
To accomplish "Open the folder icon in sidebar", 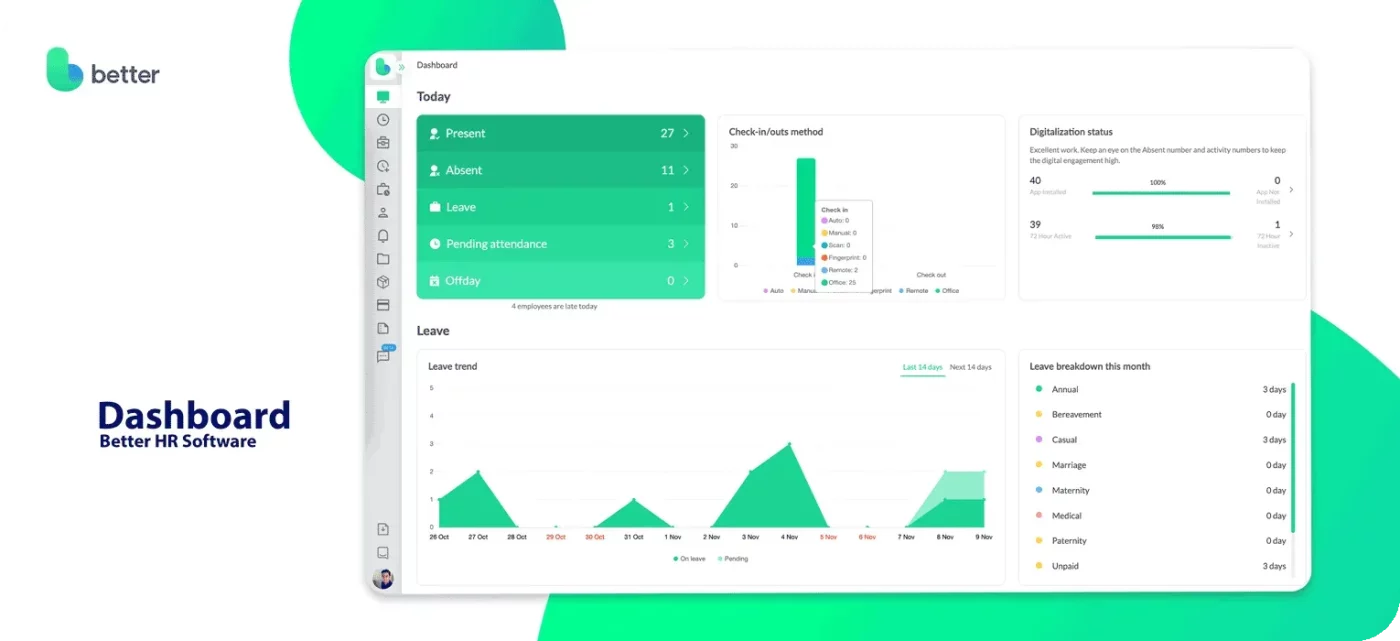I will [383, 259].
